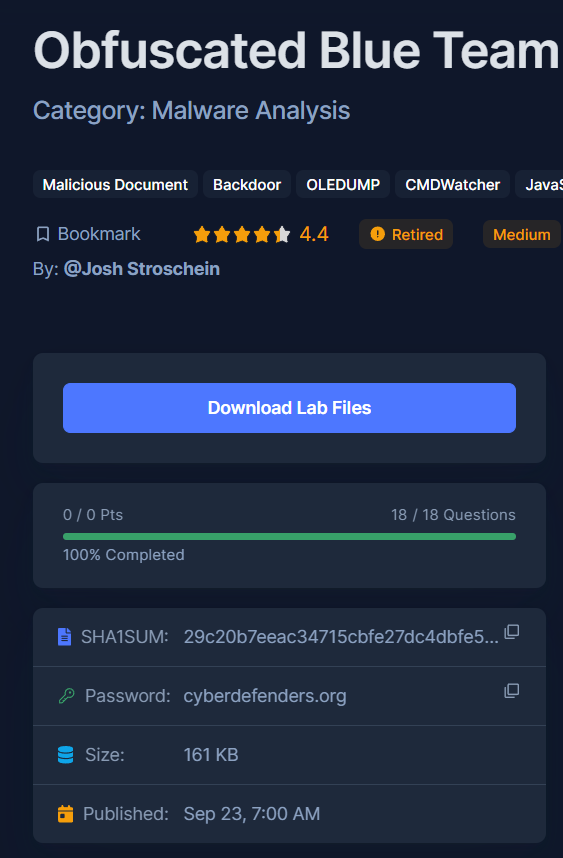
Task: Click the SHA1SUM file document icon
Action: coord(65,637)
